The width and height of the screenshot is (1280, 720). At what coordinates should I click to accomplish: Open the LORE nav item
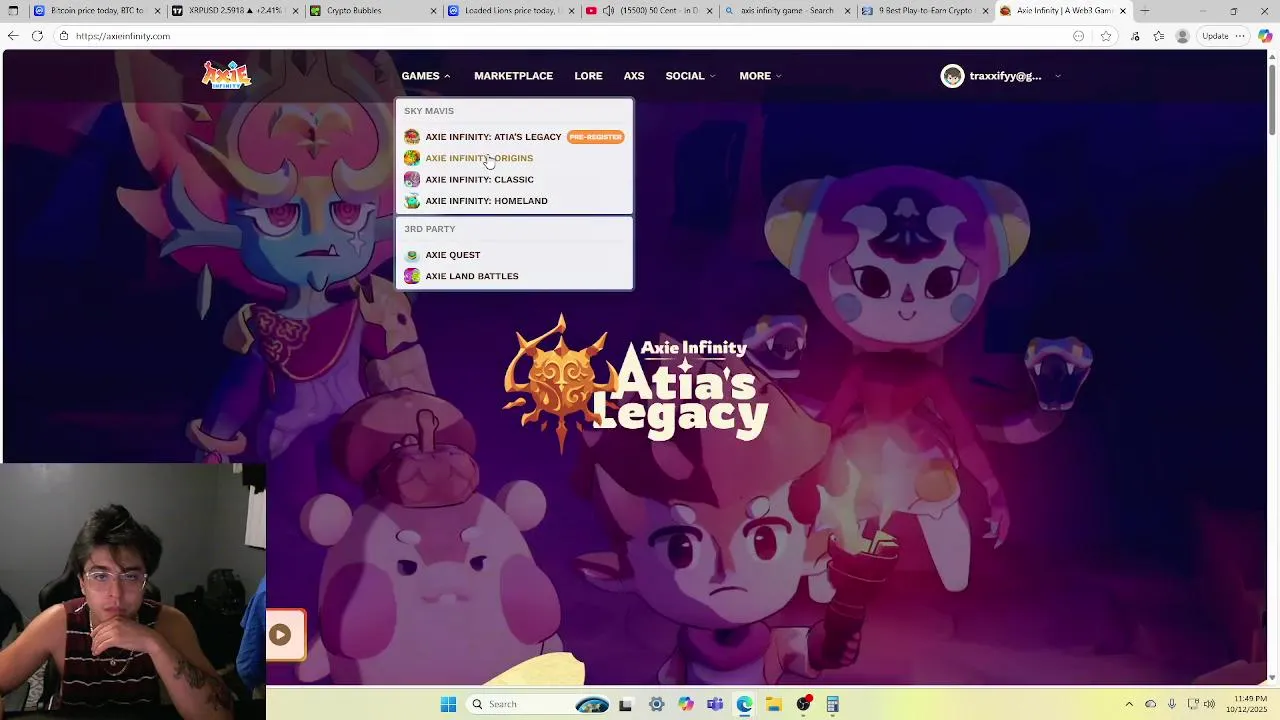coord(588,76)
